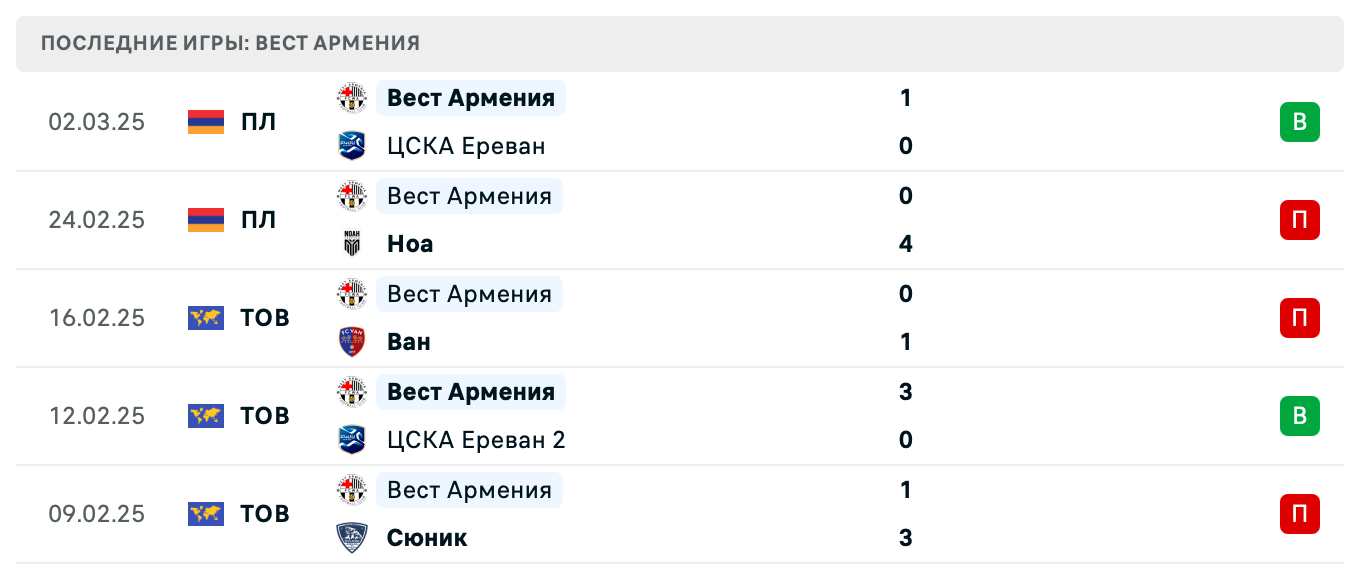
Task: Click the Сюник team logo
Action: coord(352,537)
